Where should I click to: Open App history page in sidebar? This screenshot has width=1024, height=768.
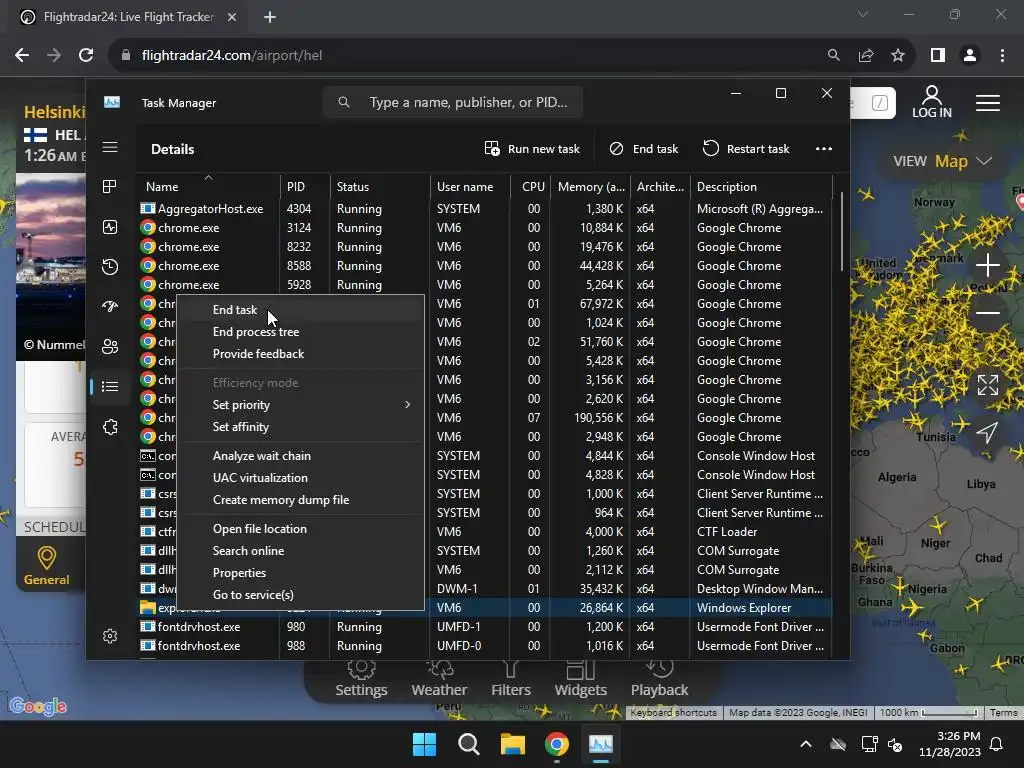point(110,266)
